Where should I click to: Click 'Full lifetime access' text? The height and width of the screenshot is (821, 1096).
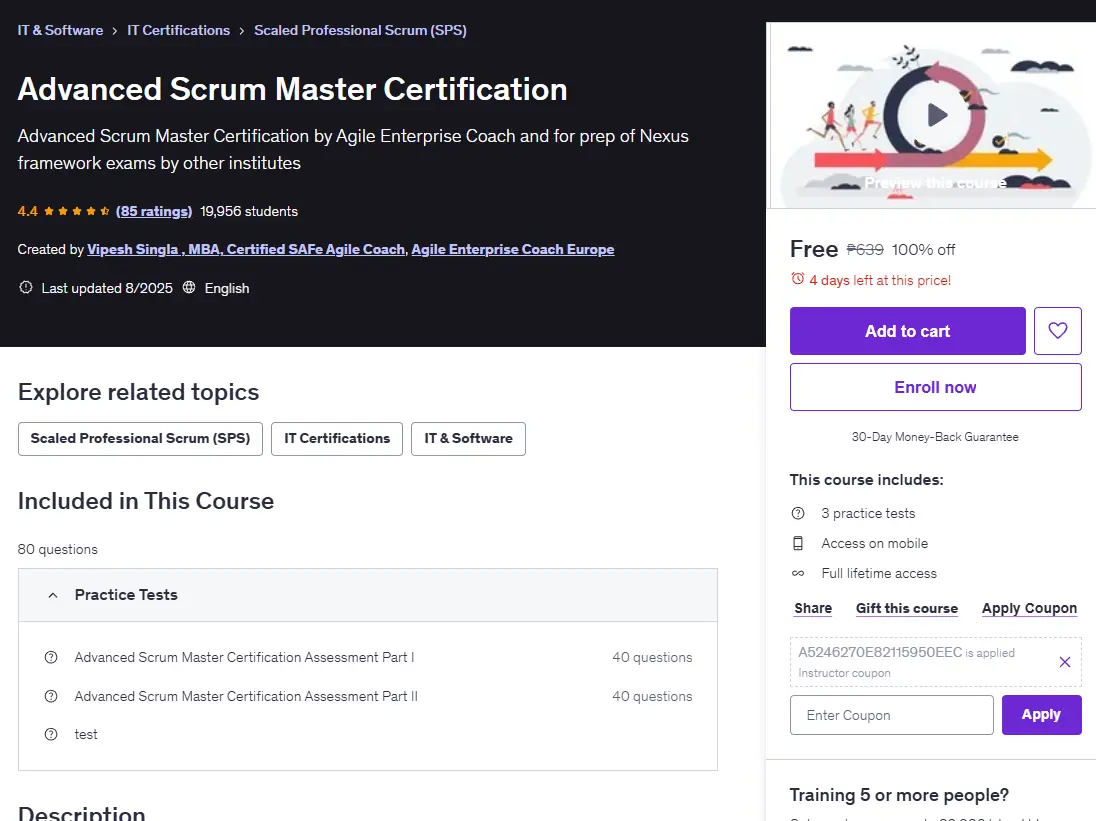pos(879,574)
